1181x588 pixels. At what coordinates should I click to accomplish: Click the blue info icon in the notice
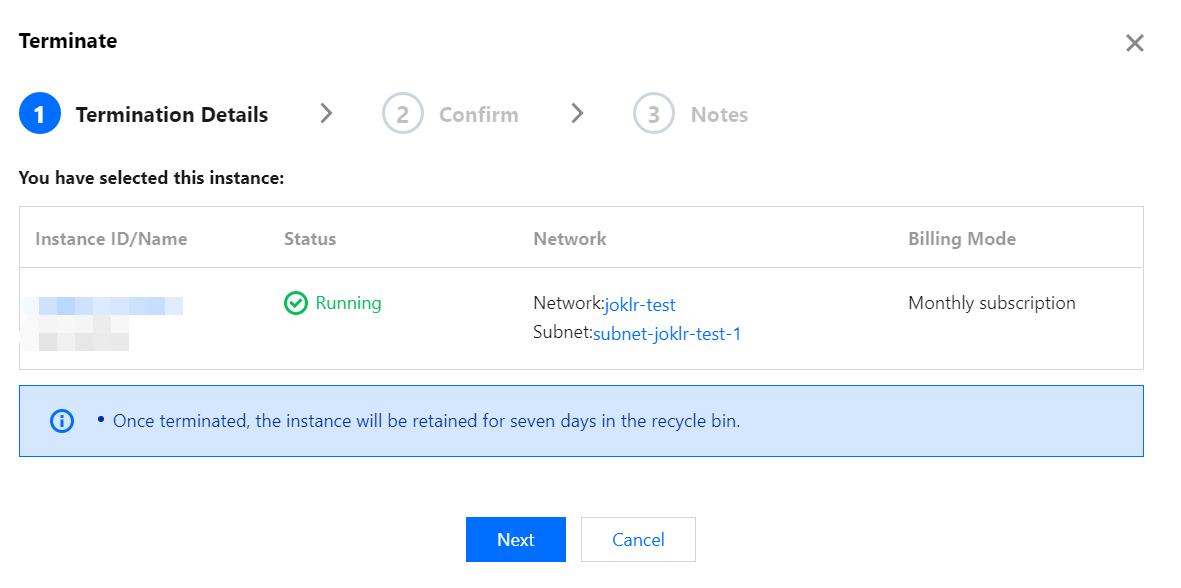61,421
